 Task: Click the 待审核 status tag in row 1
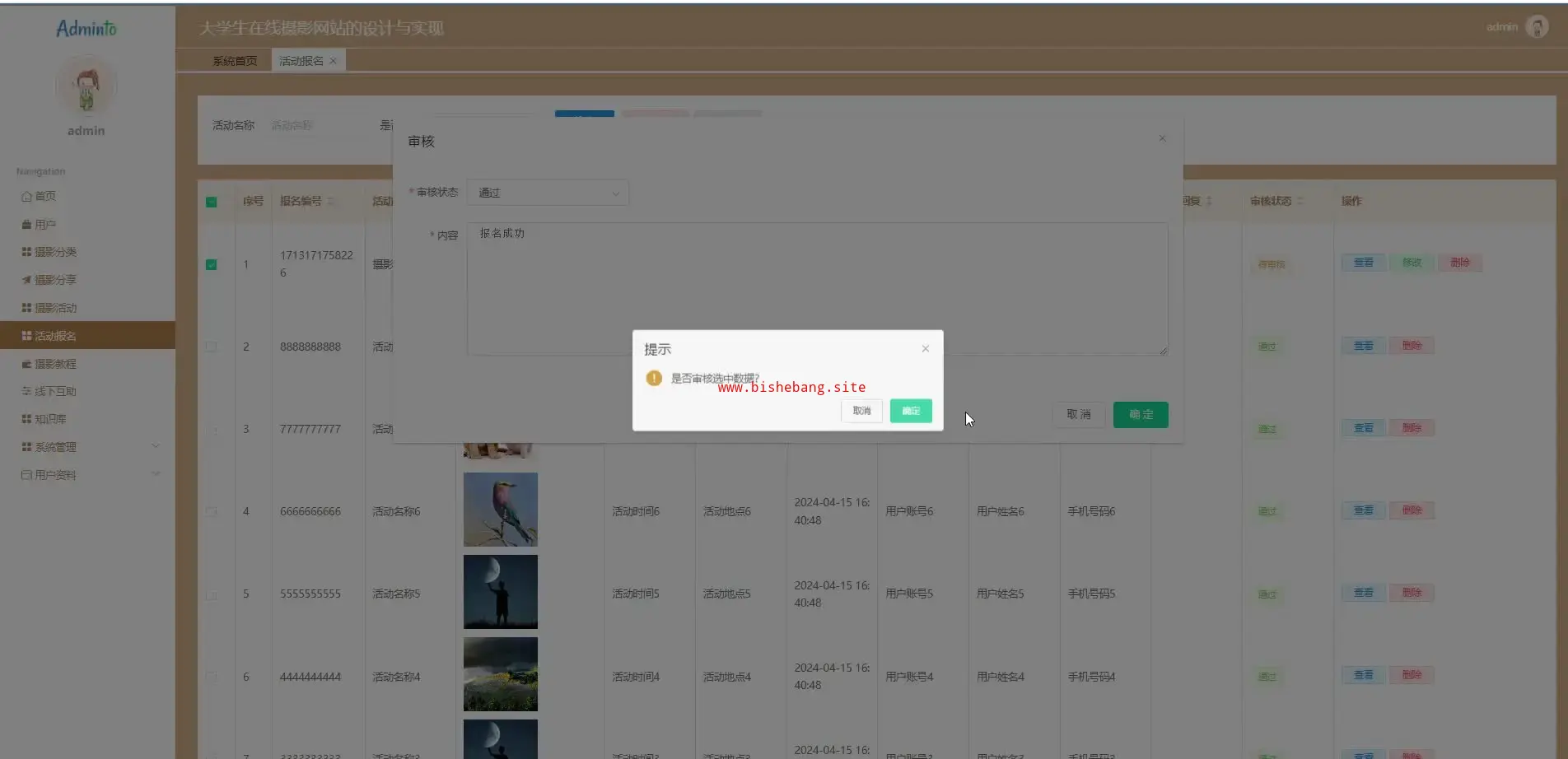pyautogui.click(x=1271, y=265)
